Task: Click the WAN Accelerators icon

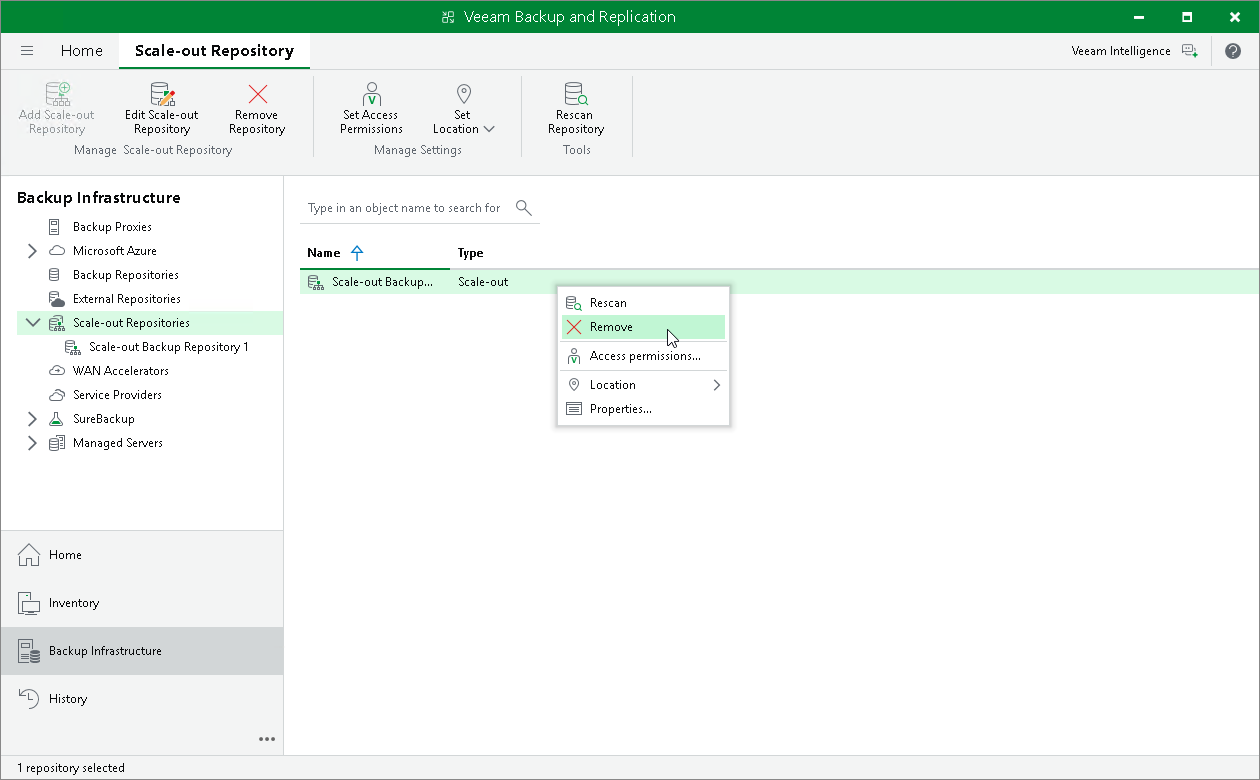Action: (56, 371)
